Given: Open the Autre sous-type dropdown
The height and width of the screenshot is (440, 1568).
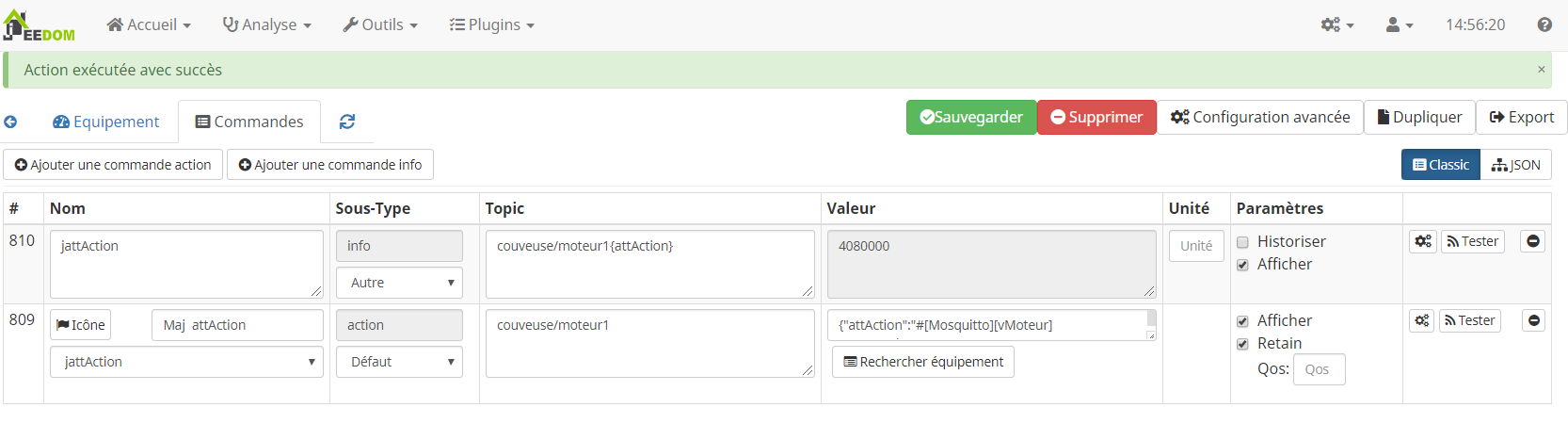Looking at the screenshot, I should [x=399, y=283].
